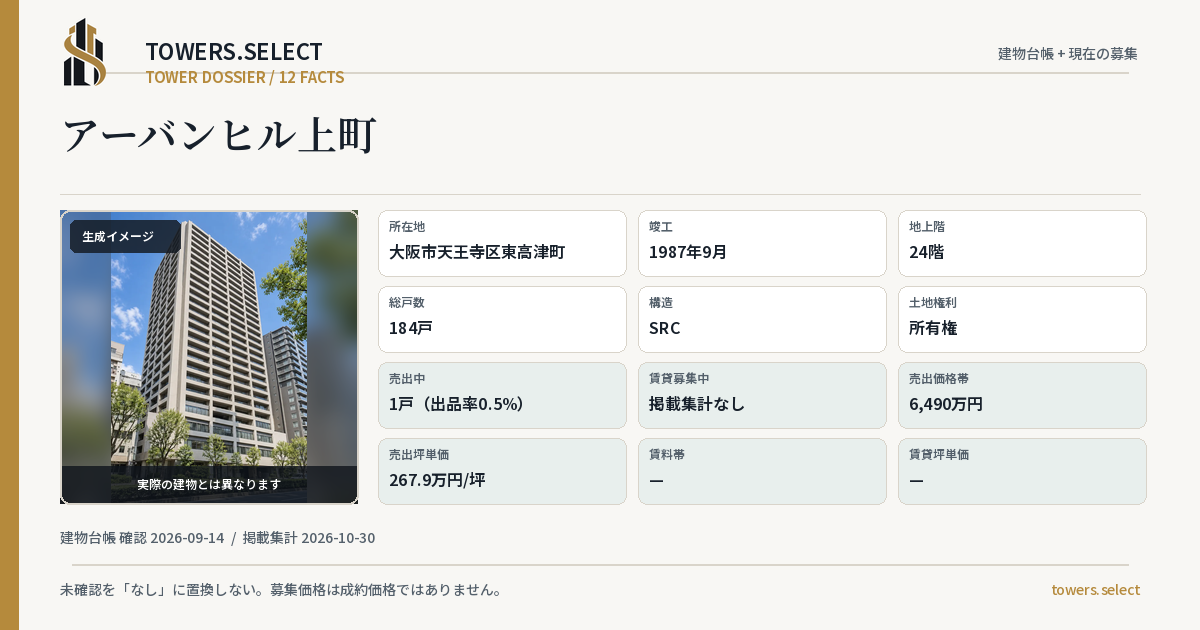
Task: Click the '1戸（出品率0.5%）' value
Action: [x=457, y=404]
